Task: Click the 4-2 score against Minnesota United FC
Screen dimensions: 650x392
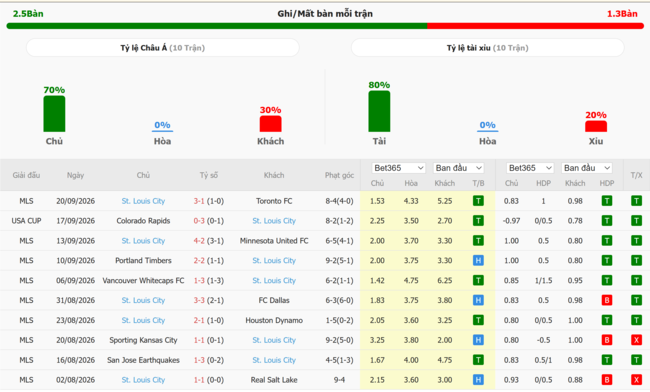Action: (x=199, y=241)
